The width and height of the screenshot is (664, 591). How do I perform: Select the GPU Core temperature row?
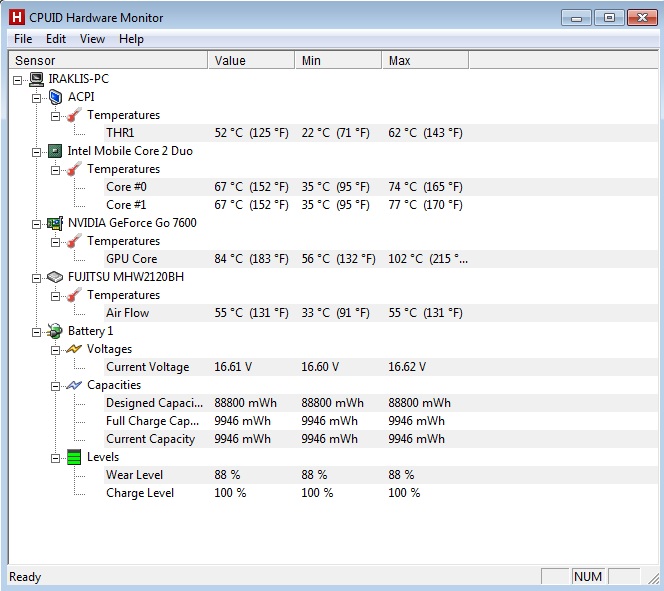pos(132,259)
